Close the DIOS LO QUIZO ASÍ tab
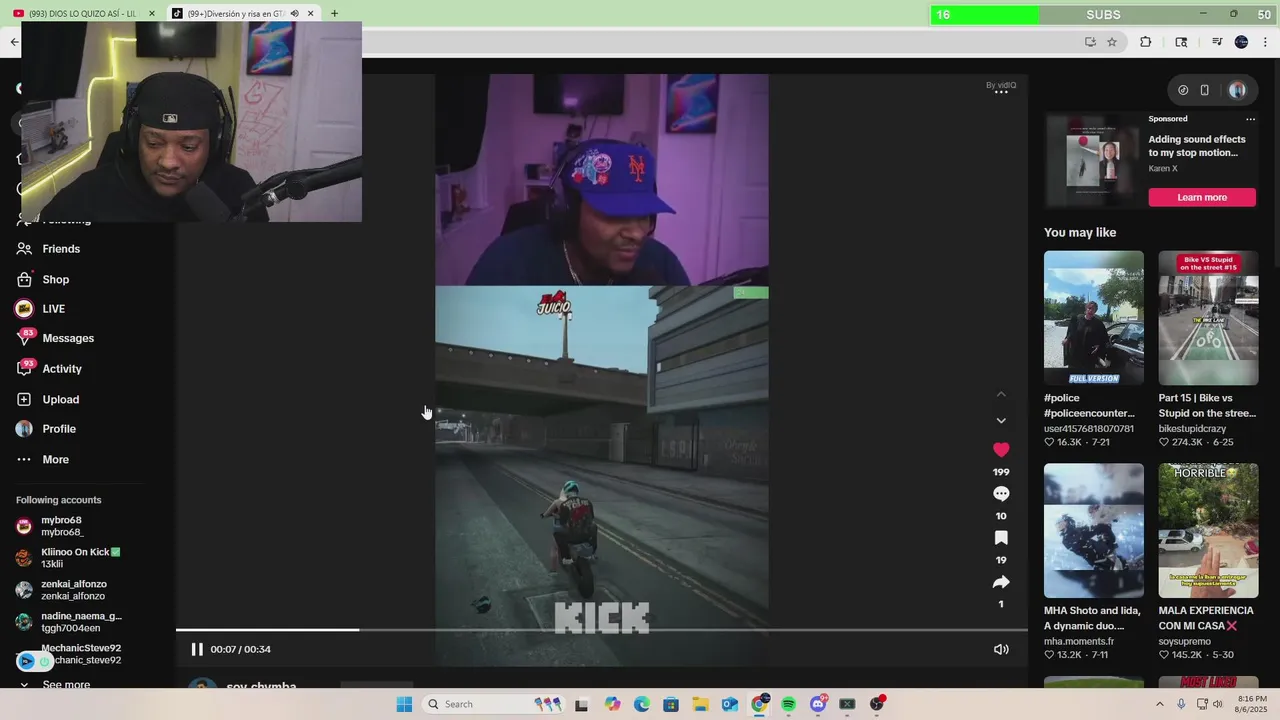Screen dimensions: 1280x720 click(x=152, y=14)
